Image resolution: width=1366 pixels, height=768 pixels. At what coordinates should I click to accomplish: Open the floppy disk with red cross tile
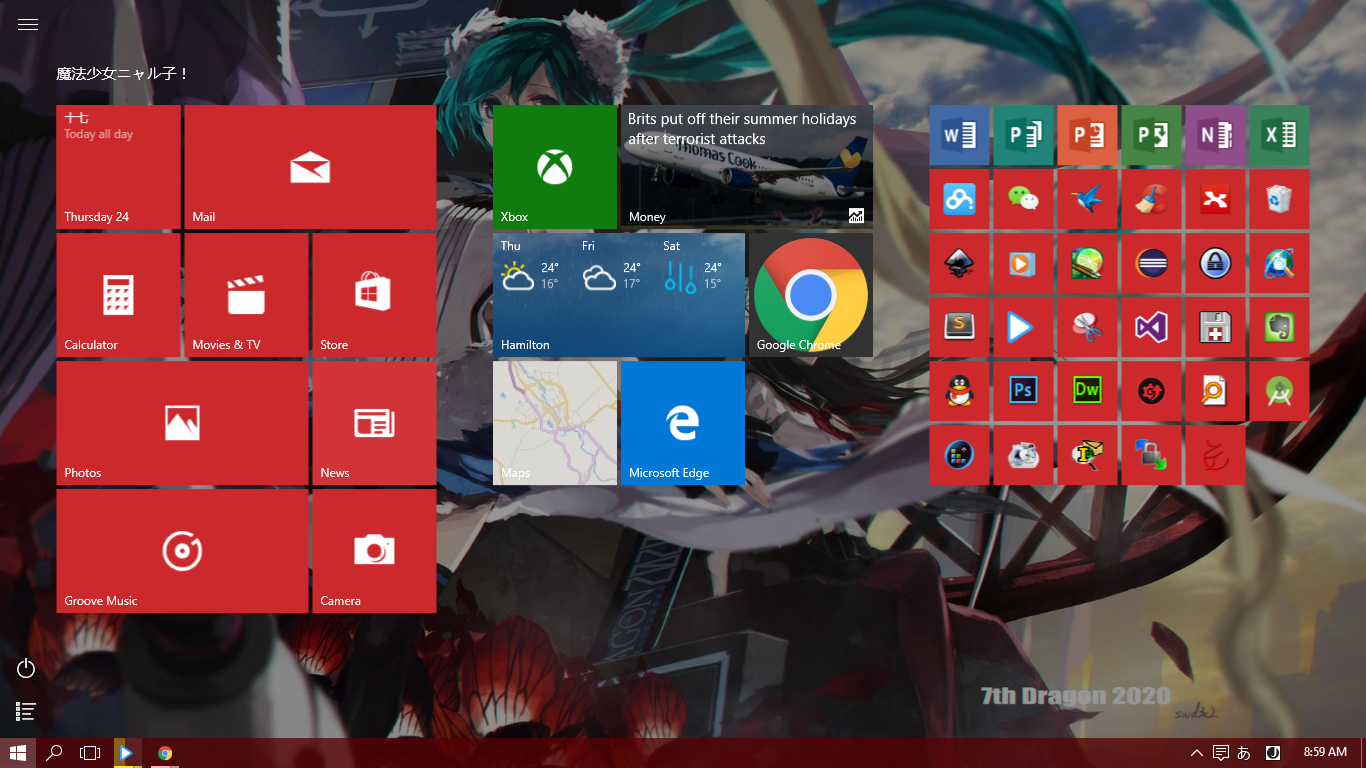tap(1215, 327)
